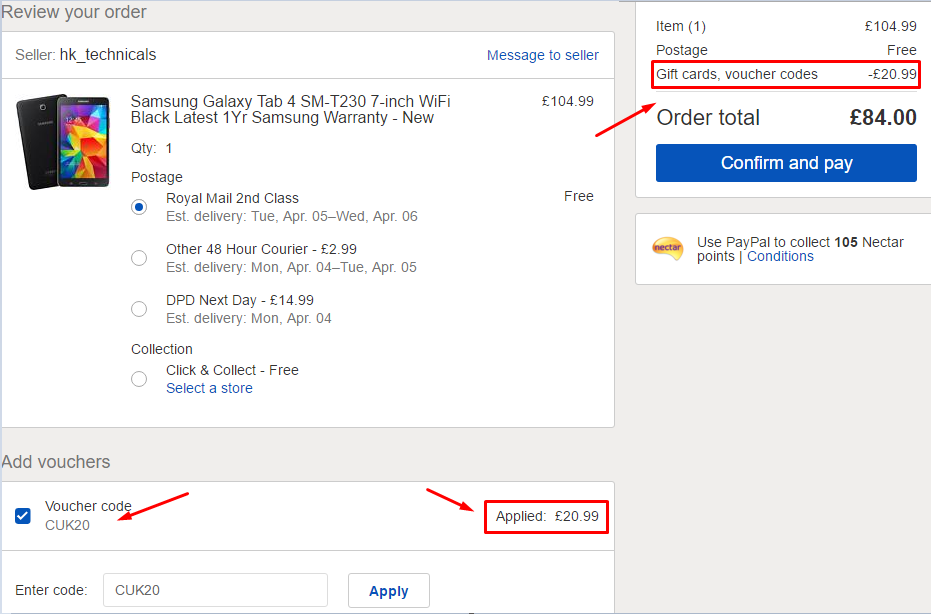Click the Item (1) summary line

point(786,26)
